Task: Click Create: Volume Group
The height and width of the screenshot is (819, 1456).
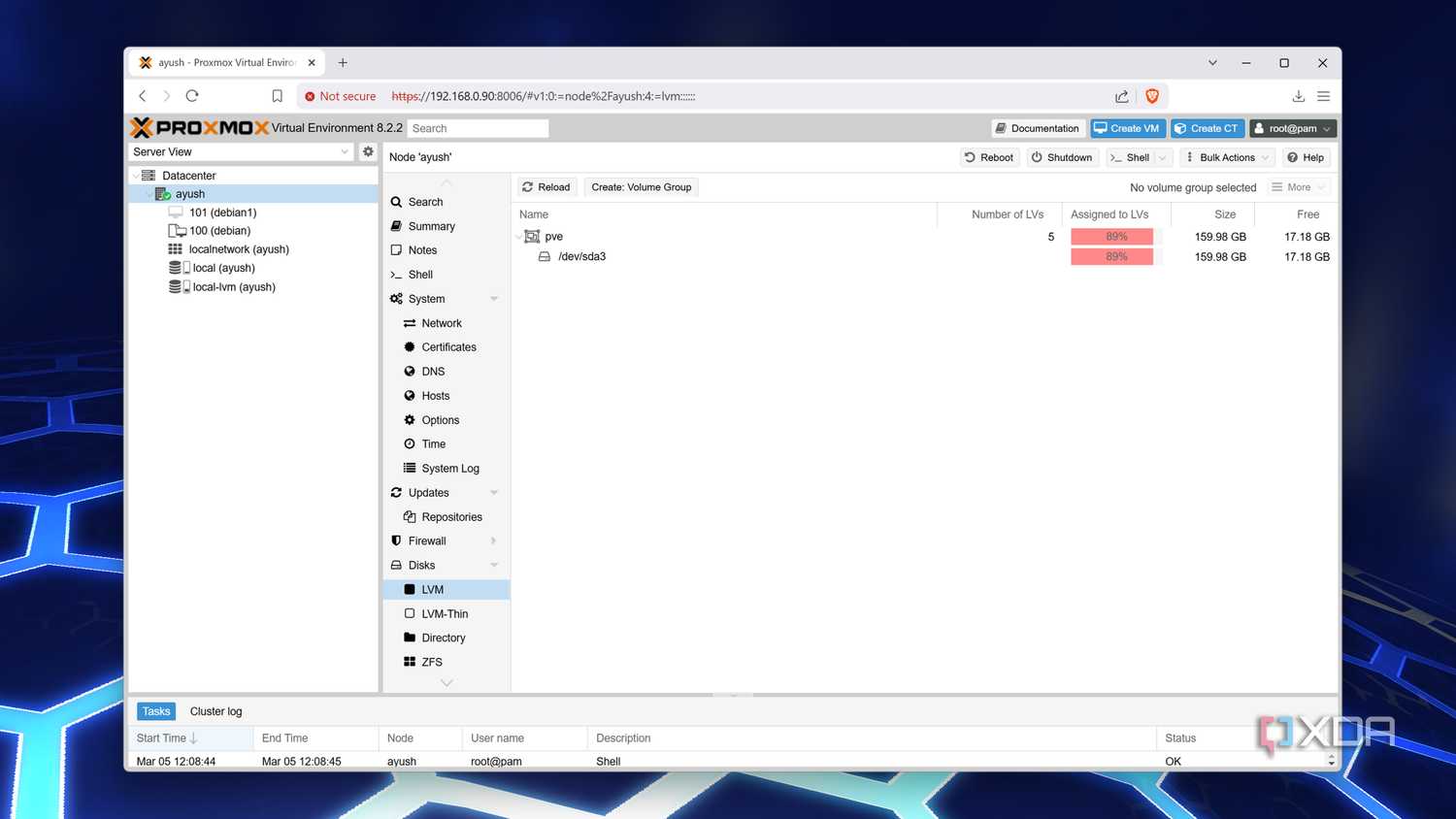Action: 642,187
